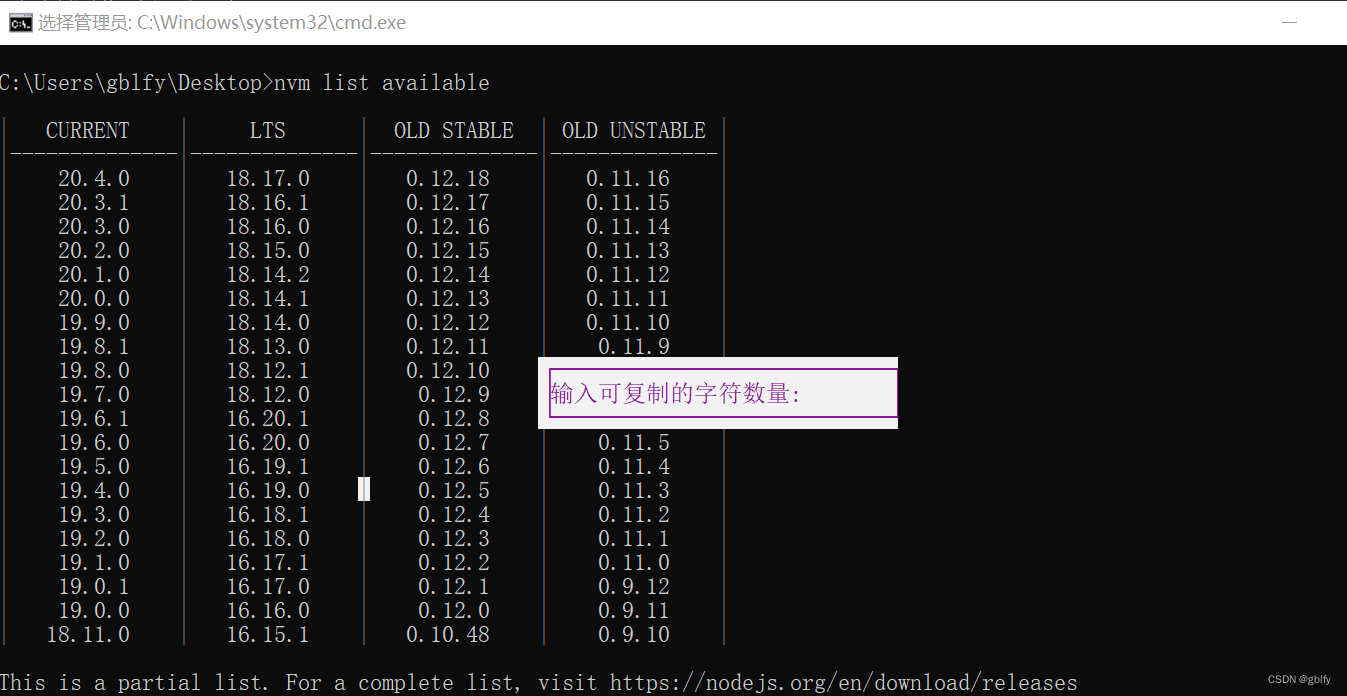This screenshot has width=1347, height=696.
Task: Select old stable version 0.12.18
Action: coord(448,179)
